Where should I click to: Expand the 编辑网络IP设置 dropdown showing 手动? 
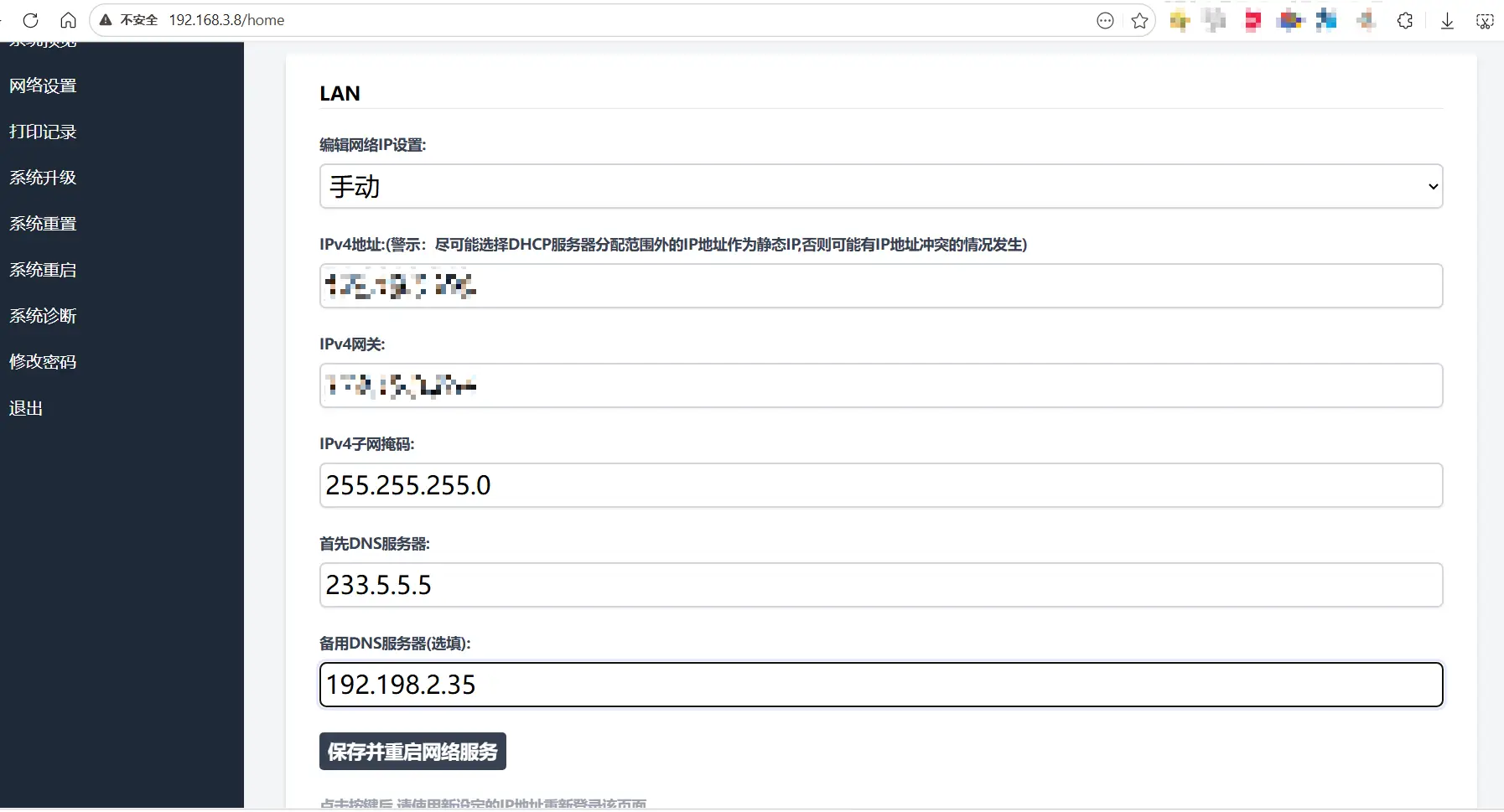(x=880, y=186)
